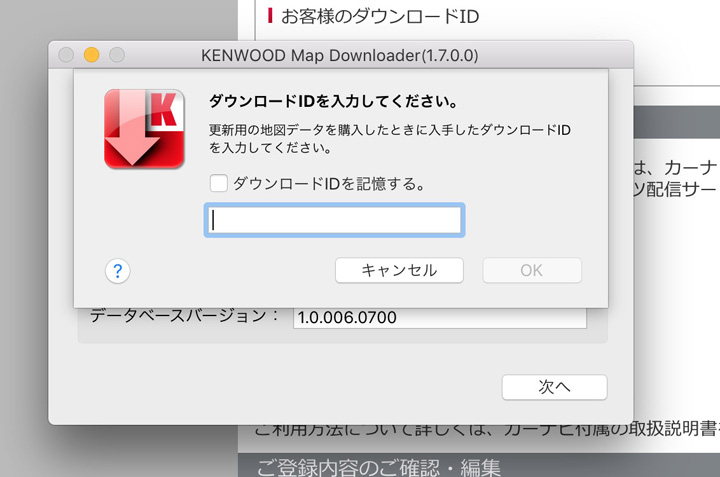Image resolution: width=720 pixels, height=477 pixels.
Task: Focus the download ID input field
Action: tap(334, 220)
